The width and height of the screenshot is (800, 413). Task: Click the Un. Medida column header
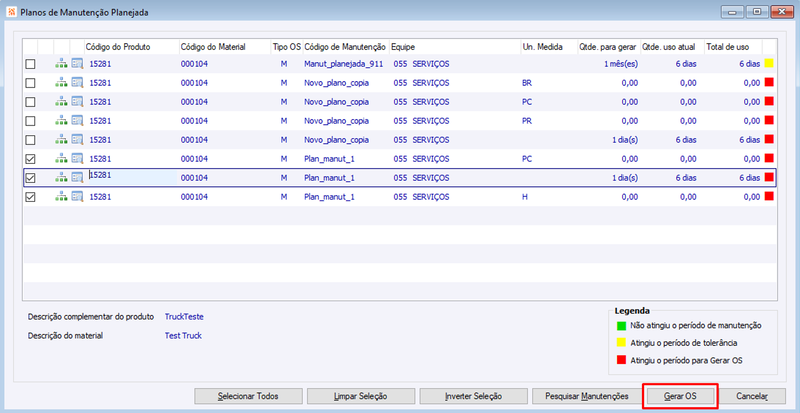pos(549,47)
